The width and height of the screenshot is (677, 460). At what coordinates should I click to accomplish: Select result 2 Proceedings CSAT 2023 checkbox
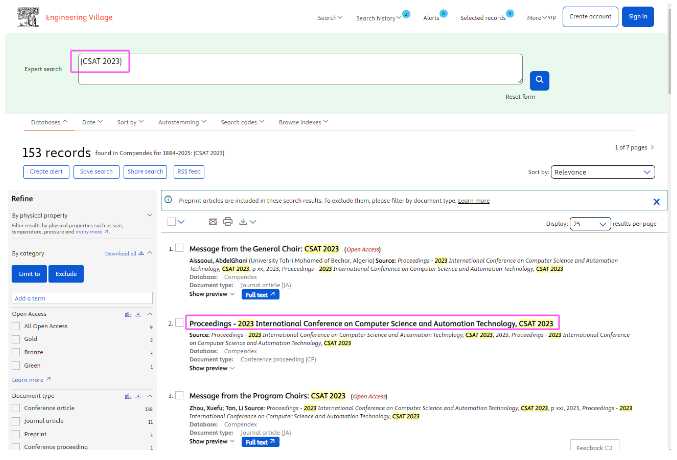180,323
